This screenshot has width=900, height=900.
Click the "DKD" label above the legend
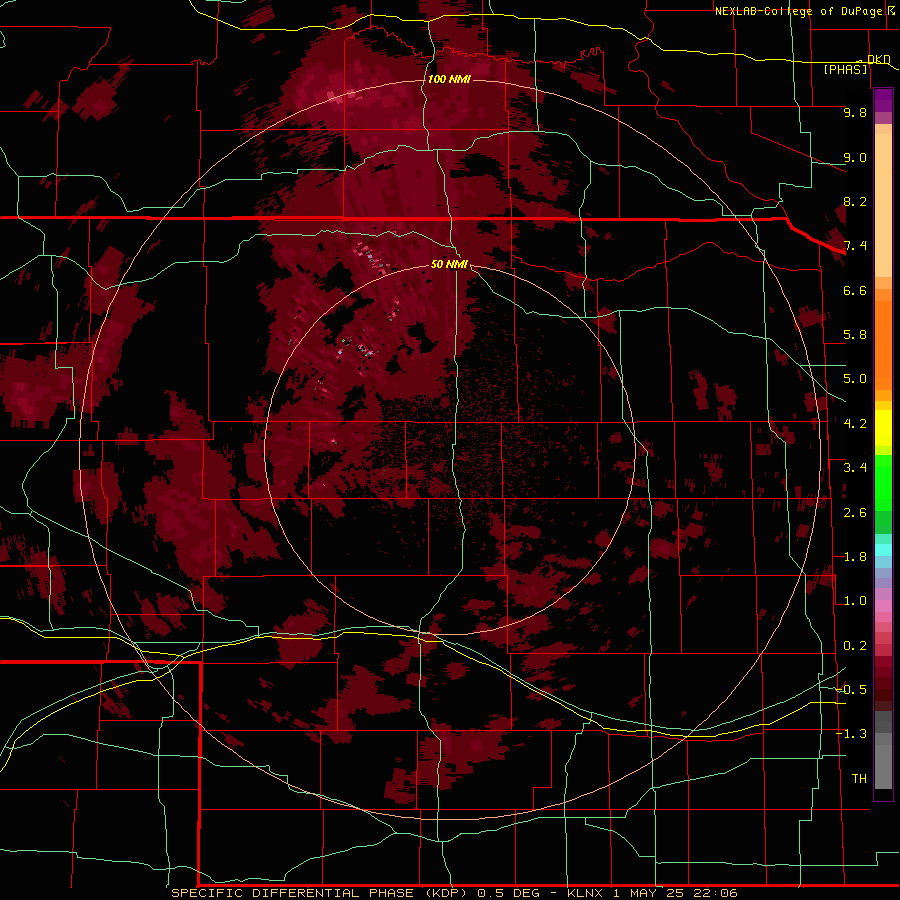(879, 59)
